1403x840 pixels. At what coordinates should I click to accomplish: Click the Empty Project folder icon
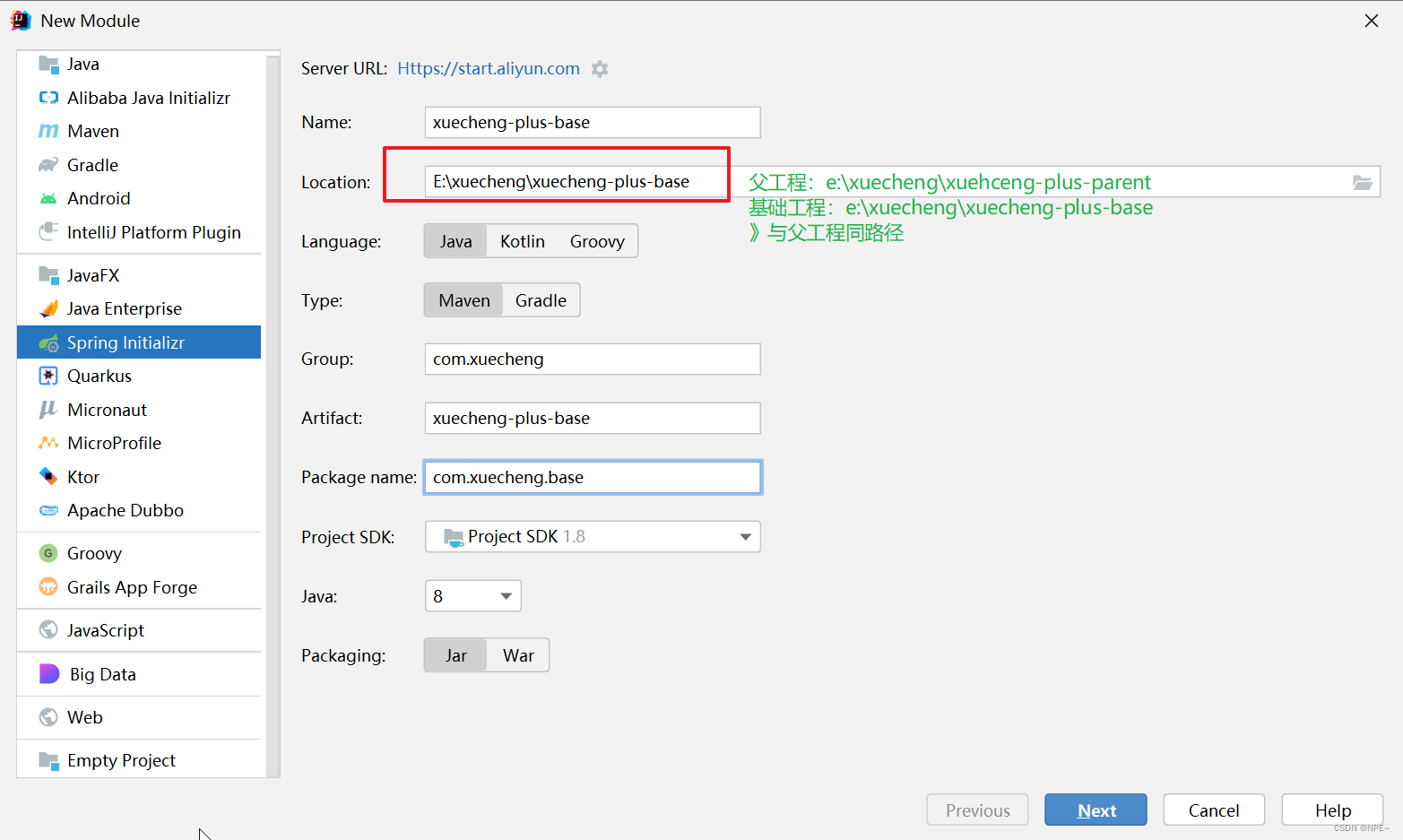(x=48, y=760)
